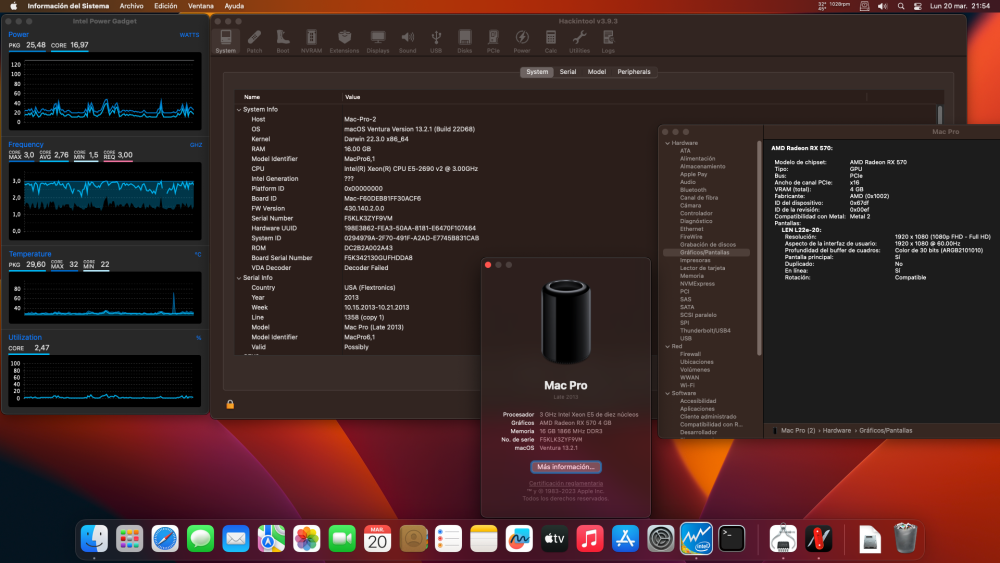Select the System toolbar icon in Hackintool
1000x563 pixels.
pos(225,41)
